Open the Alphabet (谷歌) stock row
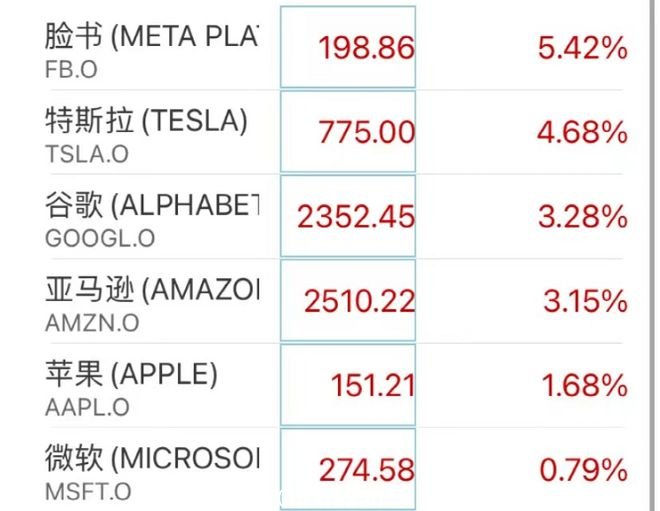 (336, 216)
